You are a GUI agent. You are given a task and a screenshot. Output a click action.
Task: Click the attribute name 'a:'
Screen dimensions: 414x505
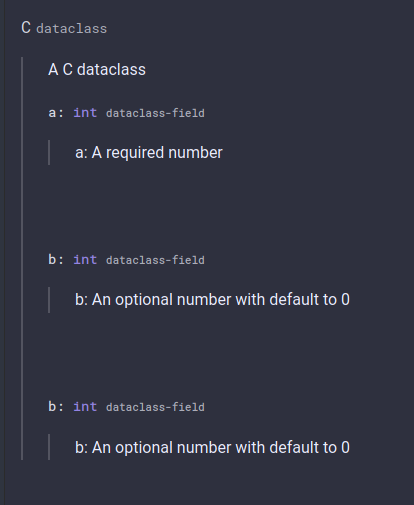coord(56,113)
